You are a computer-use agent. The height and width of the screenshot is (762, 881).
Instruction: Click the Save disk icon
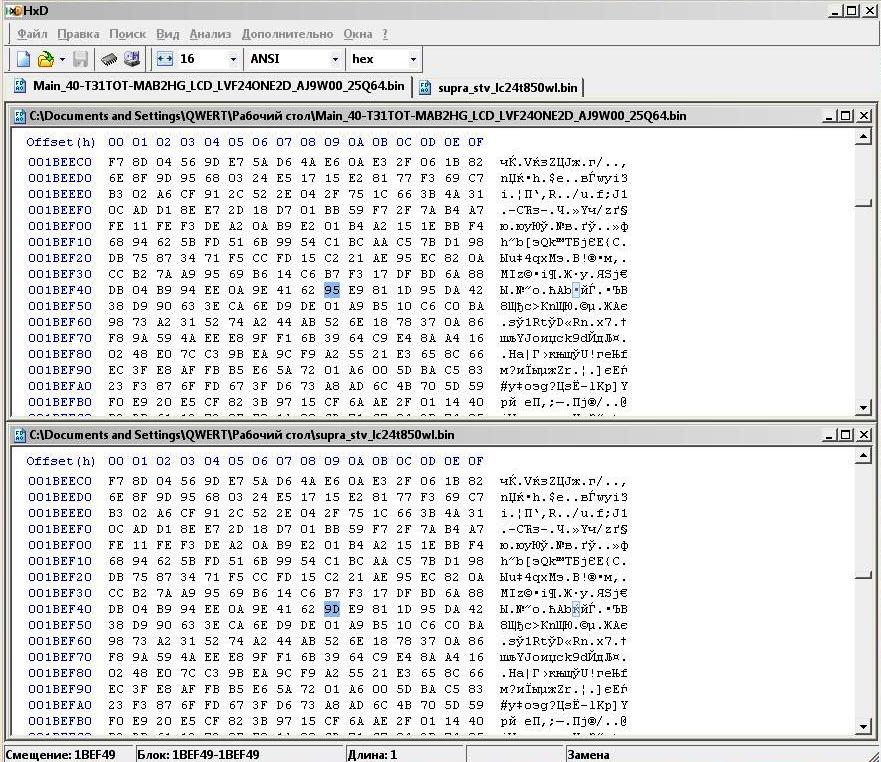[x=81, y=60]
